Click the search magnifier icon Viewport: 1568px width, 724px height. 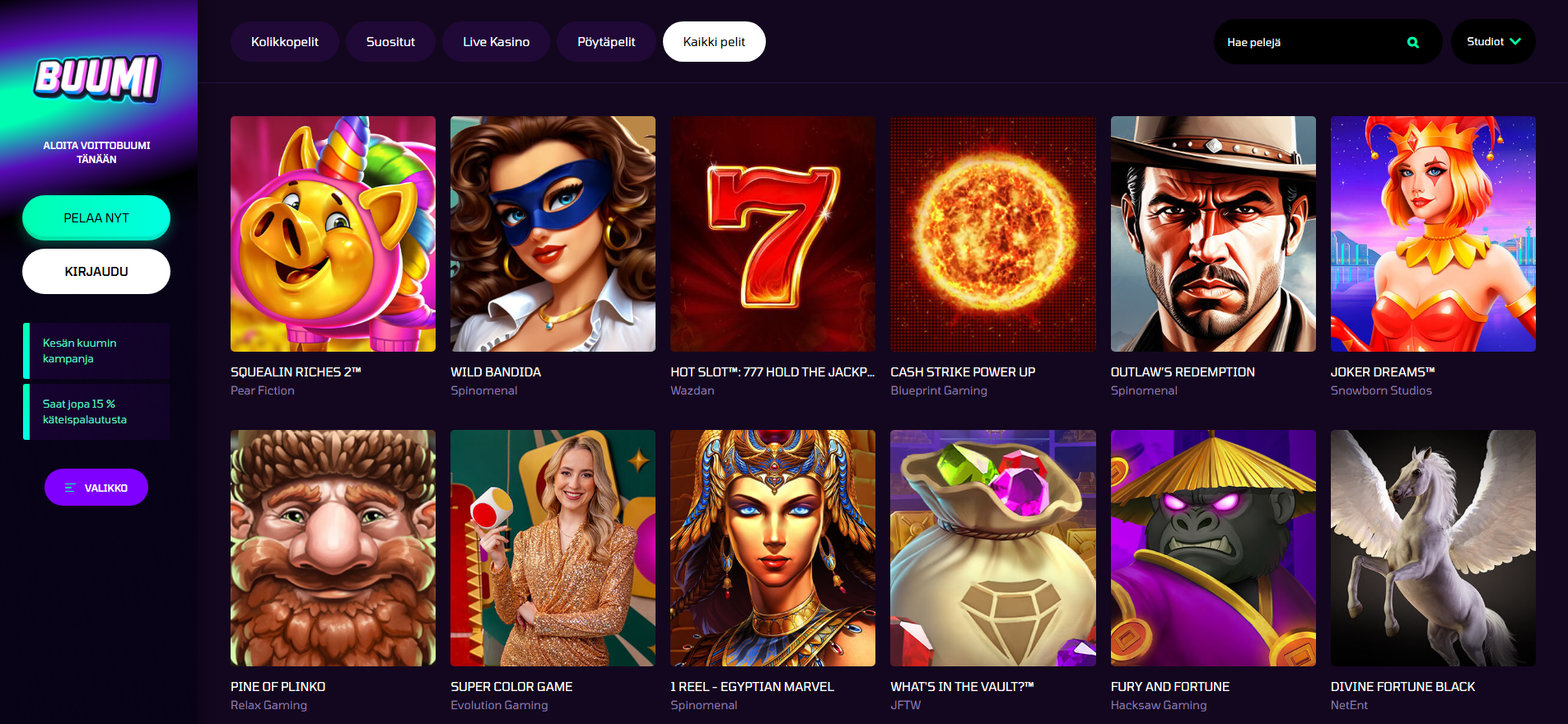[1412, 41]
